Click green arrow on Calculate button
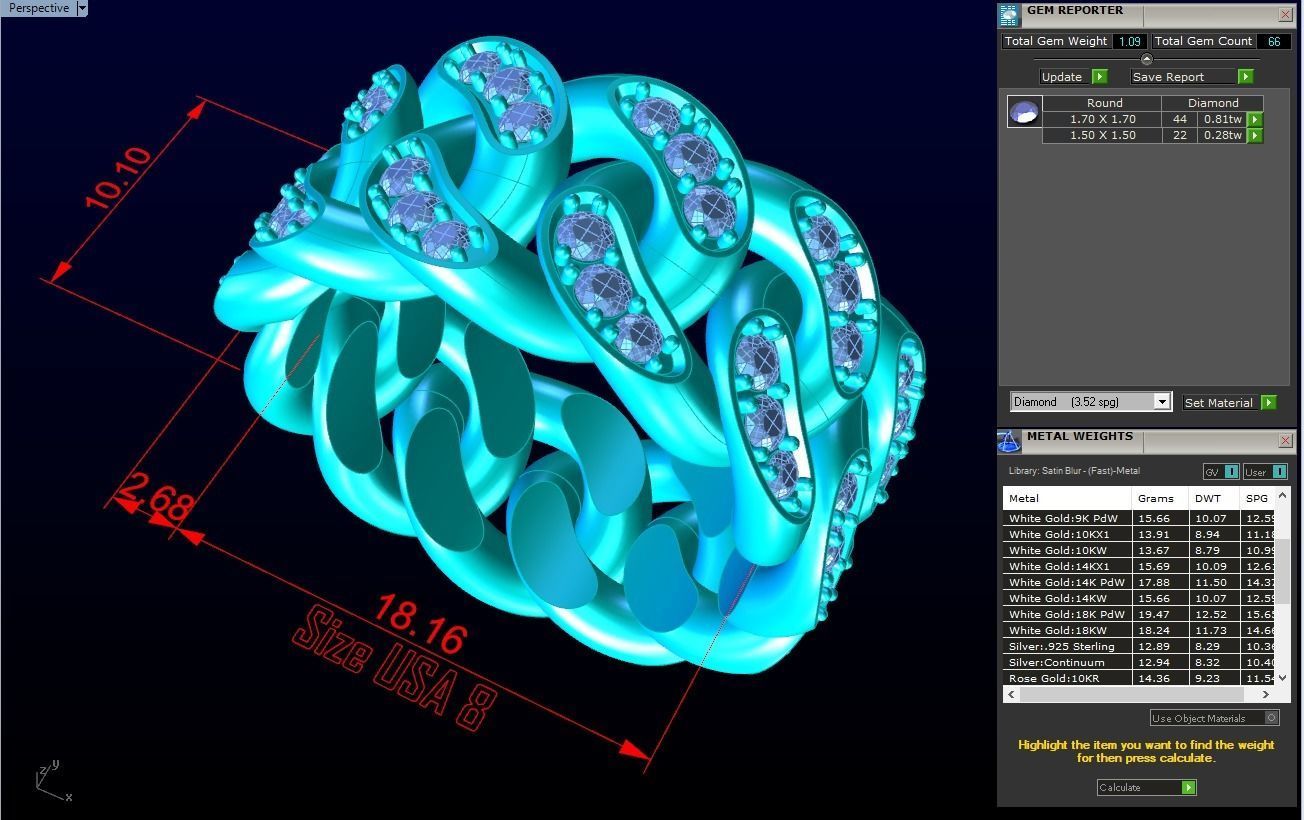 (1188, 787)
